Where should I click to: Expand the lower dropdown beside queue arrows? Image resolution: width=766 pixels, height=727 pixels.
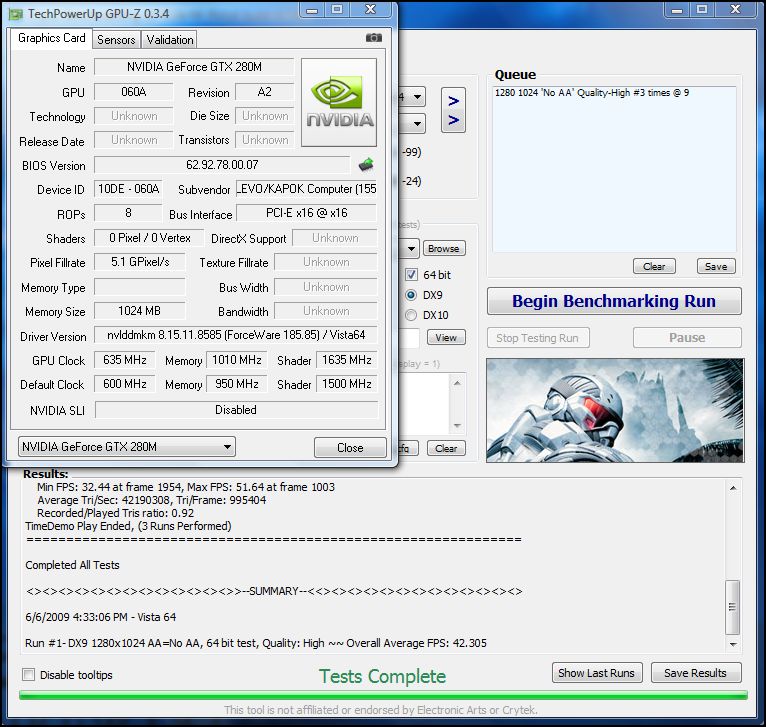pos(417,124)
